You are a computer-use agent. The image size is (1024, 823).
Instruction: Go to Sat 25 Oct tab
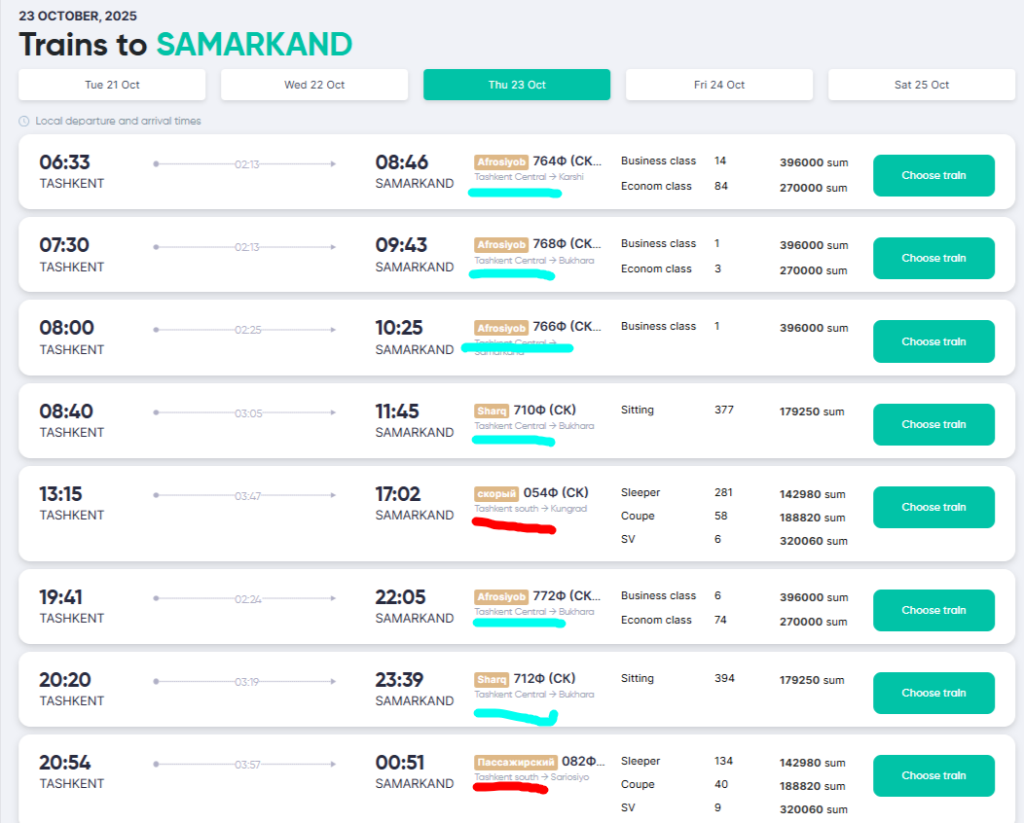(921, 85)
